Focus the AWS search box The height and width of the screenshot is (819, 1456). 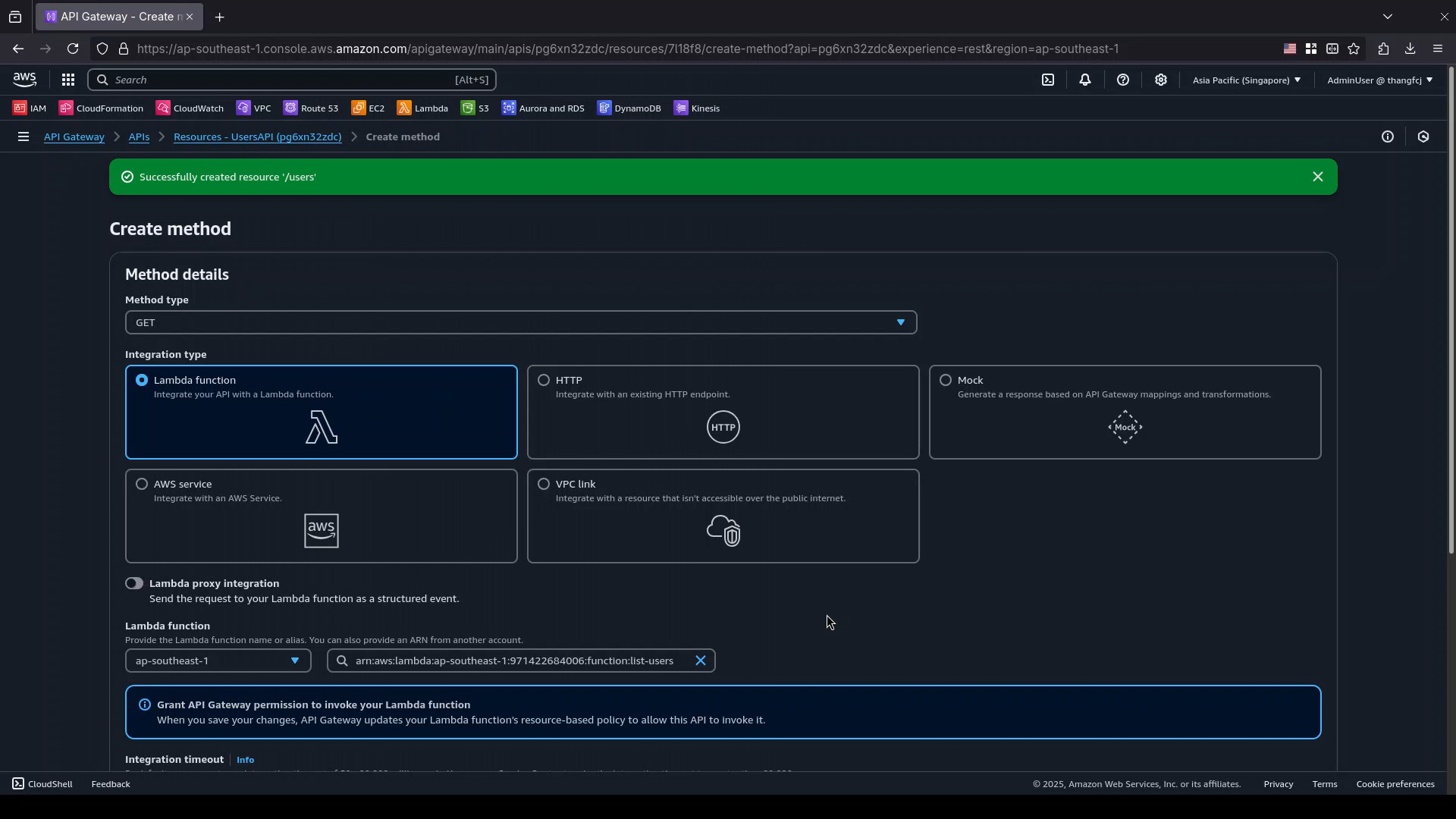pyautogui.click(x=292, y=80)
